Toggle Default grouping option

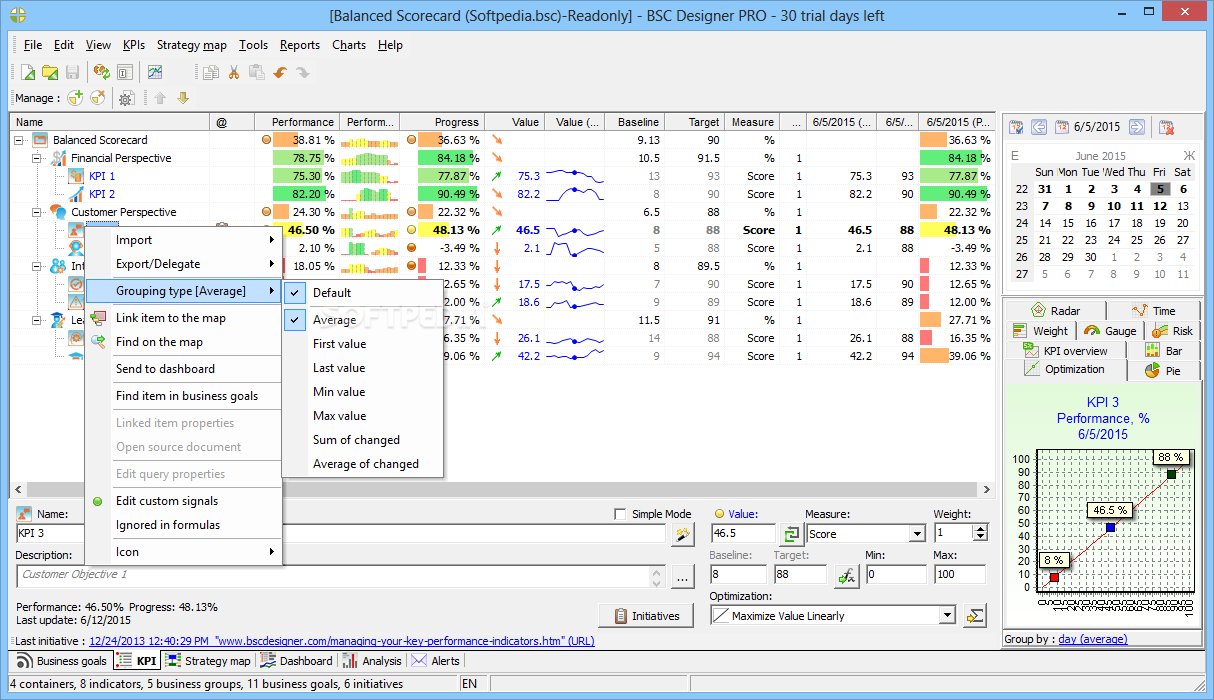coord(362,293)
